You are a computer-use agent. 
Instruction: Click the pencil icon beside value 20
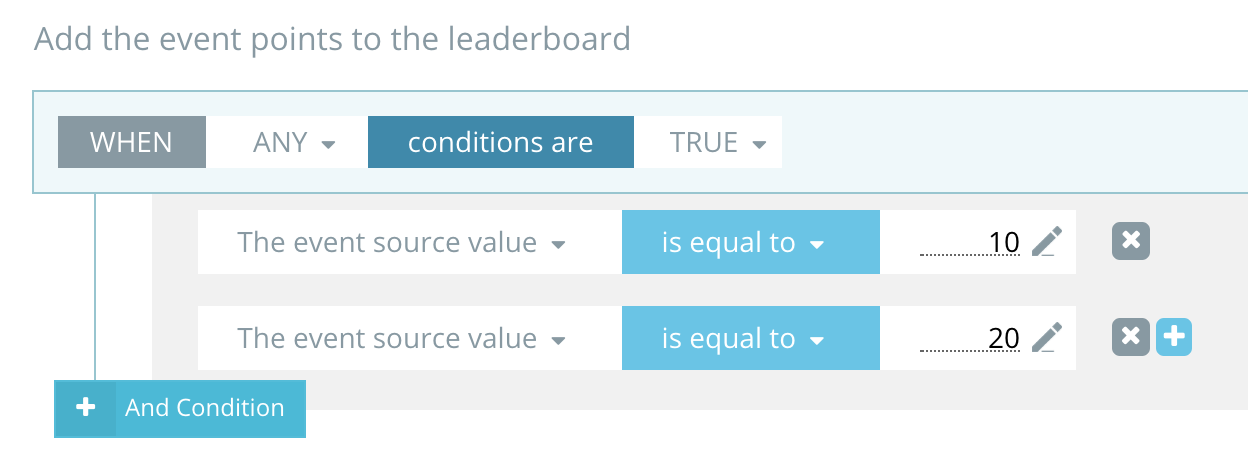point(1046,338)
